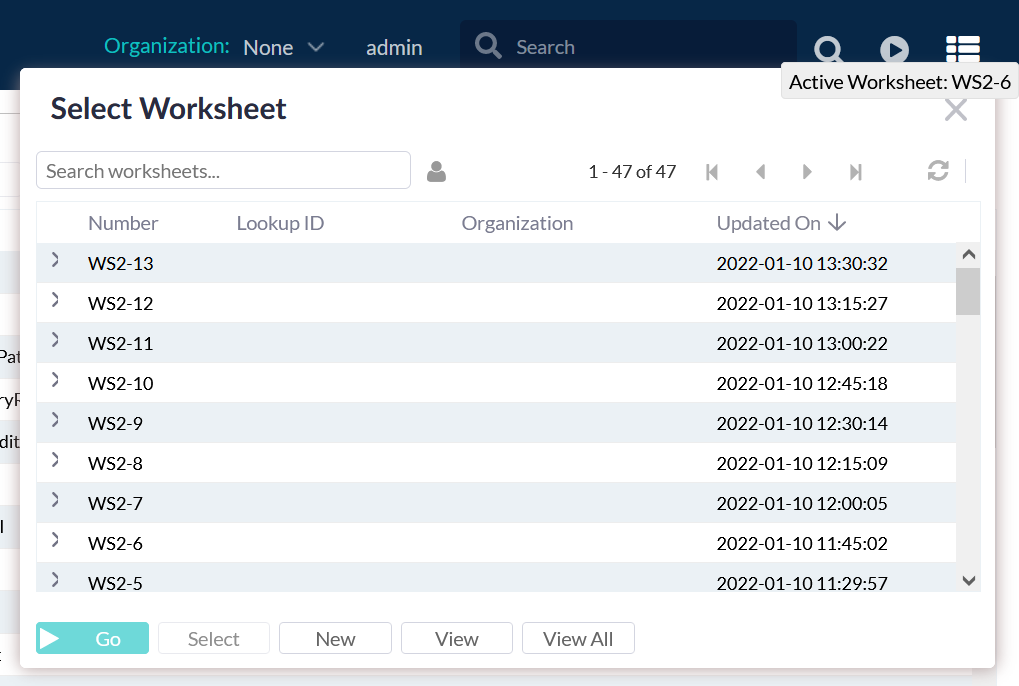The height and width of the screenshot is (686, 1019).
Task: Open the Organization dropdown
Action: 284,47
